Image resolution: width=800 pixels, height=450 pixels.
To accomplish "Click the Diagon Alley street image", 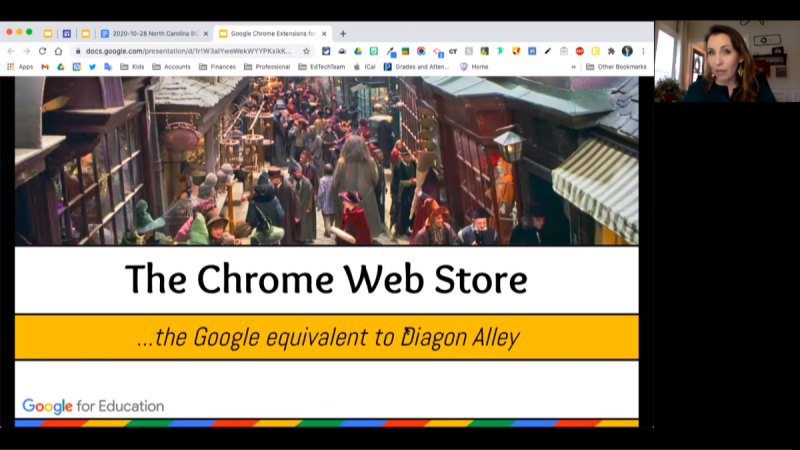I will click(x=327, y=161).
